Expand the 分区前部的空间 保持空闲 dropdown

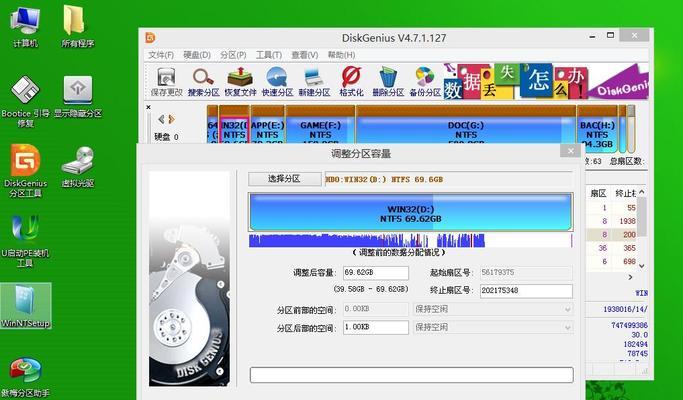pos(567,309)
